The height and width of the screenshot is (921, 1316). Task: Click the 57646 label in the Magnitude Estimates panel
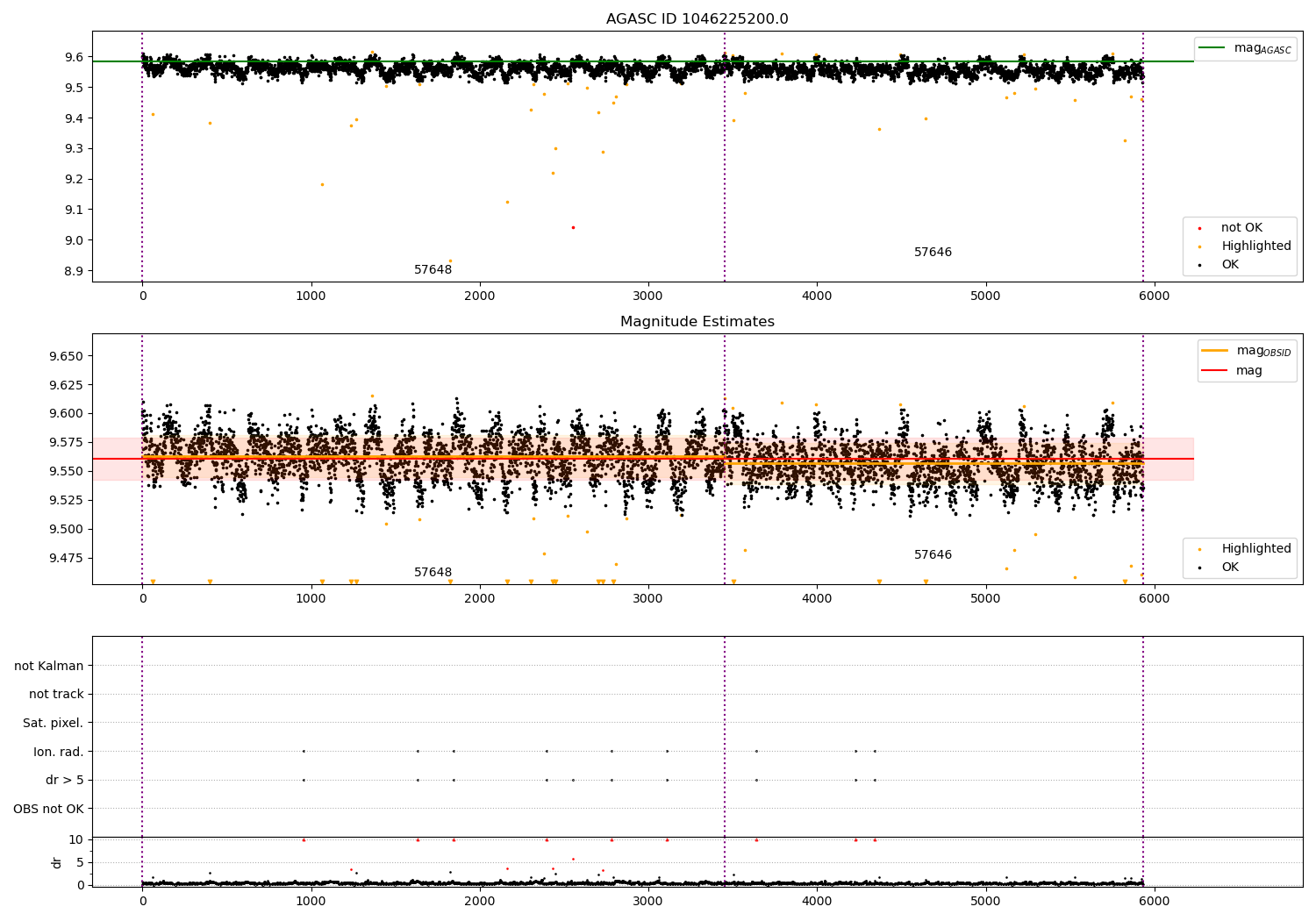point(933,555)
